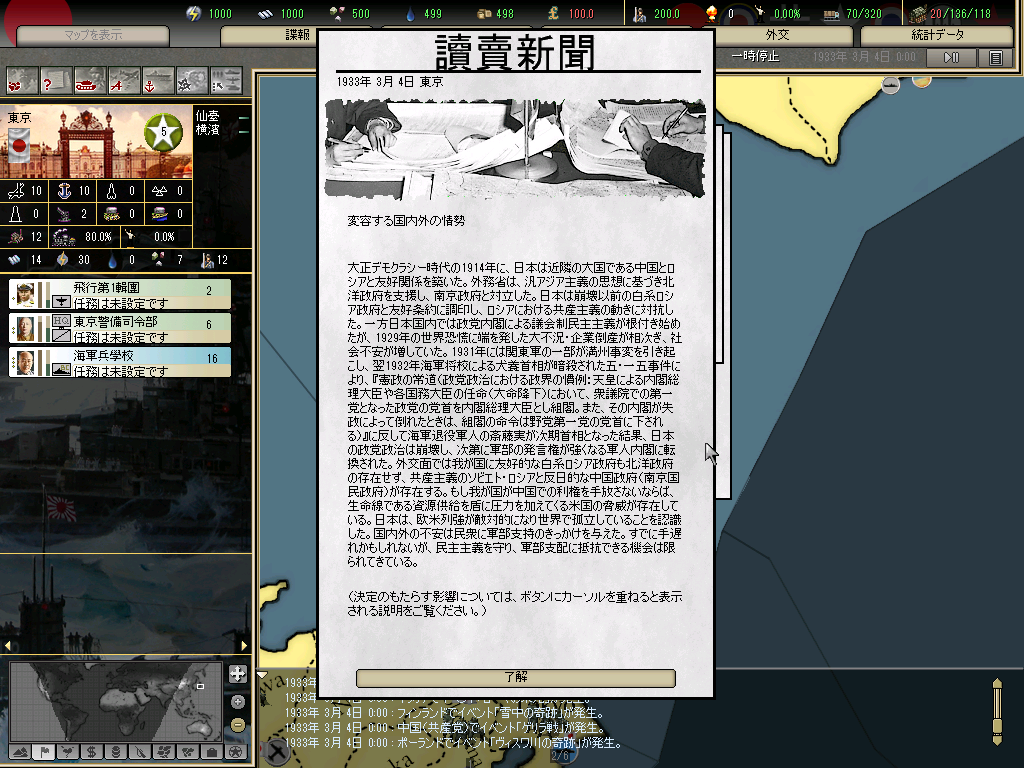This screenshot has height=768, width=1024.
Task: Select the political flag map mode
Action: (x=44, y=752)
